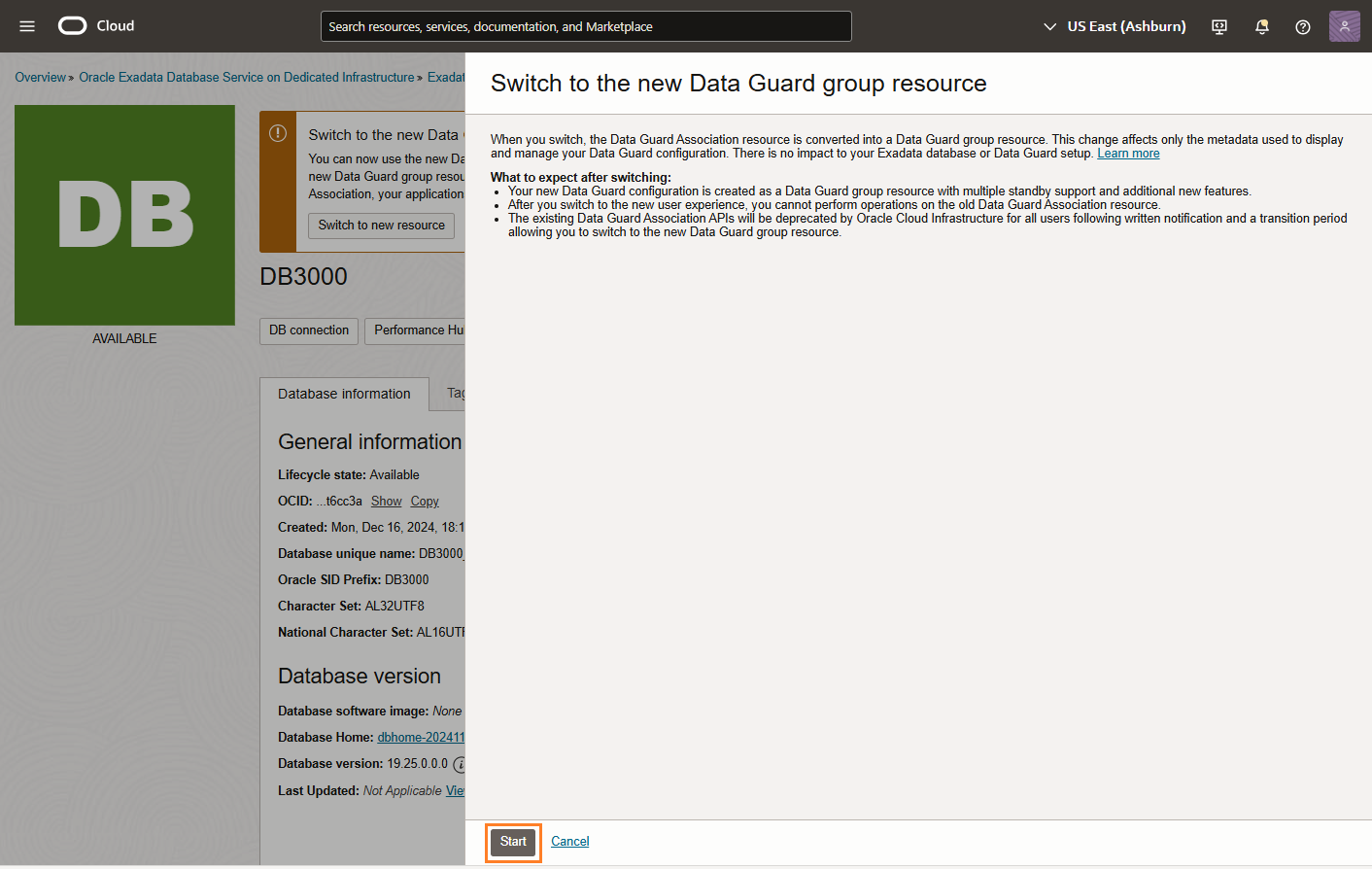Focus the search resources field

click(586, 26)
